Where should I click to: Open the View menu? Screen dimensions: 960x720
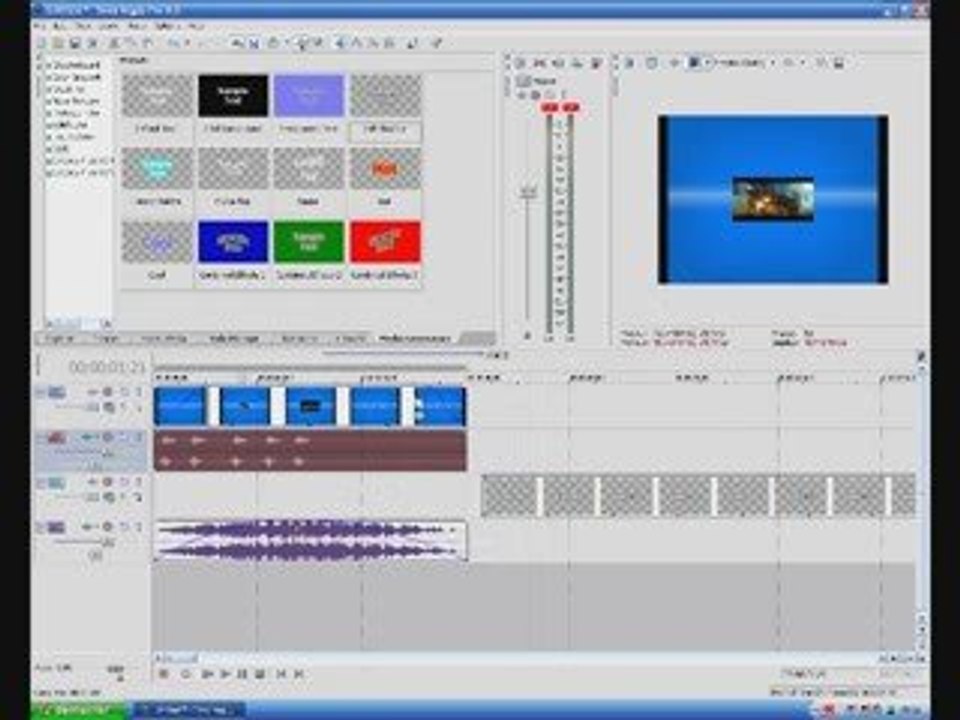point(83,27)
